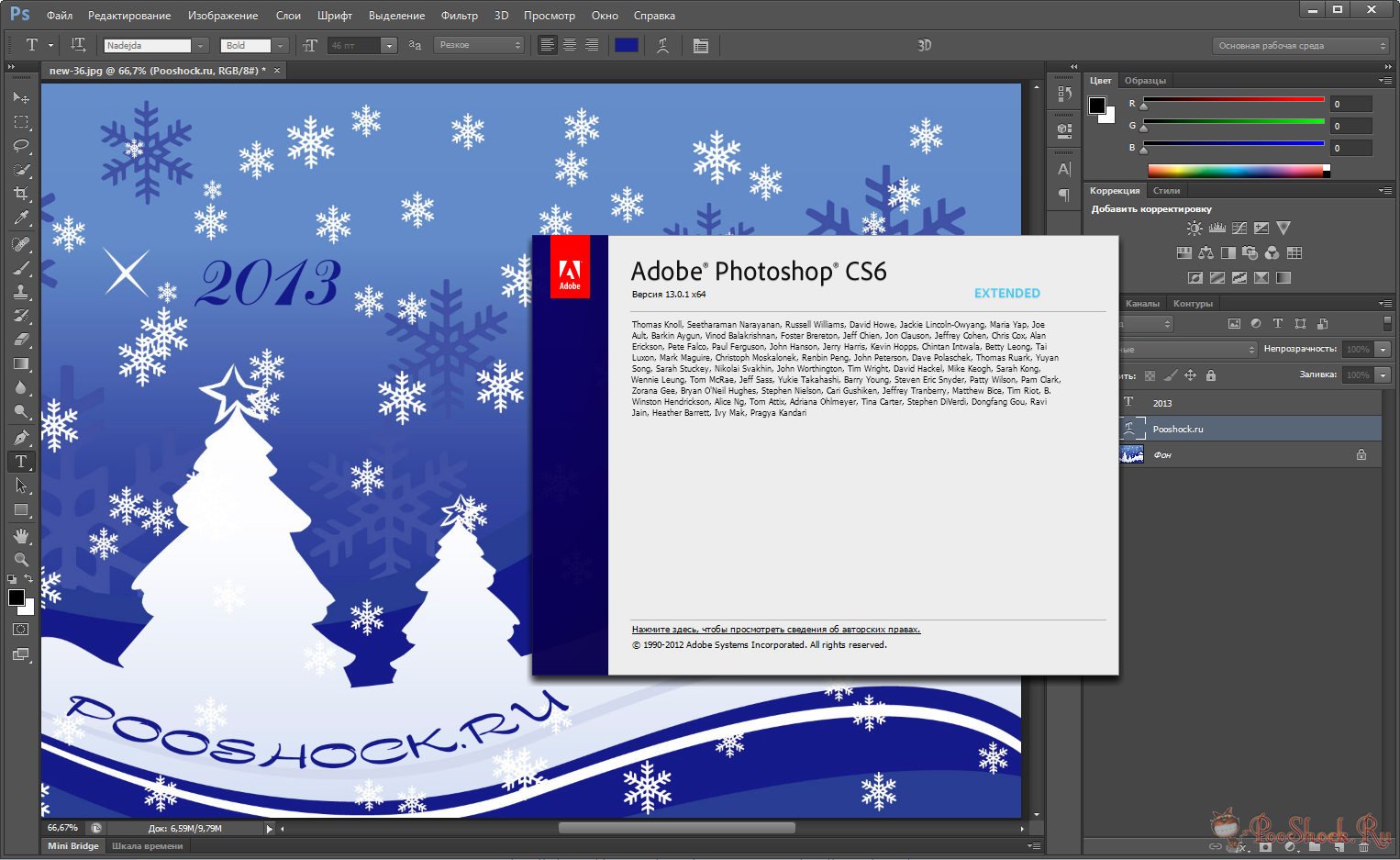This screenshot has width=1400, height=860.
Task: Add a Threshold adjustment
Action: [x=1239, y=277]
